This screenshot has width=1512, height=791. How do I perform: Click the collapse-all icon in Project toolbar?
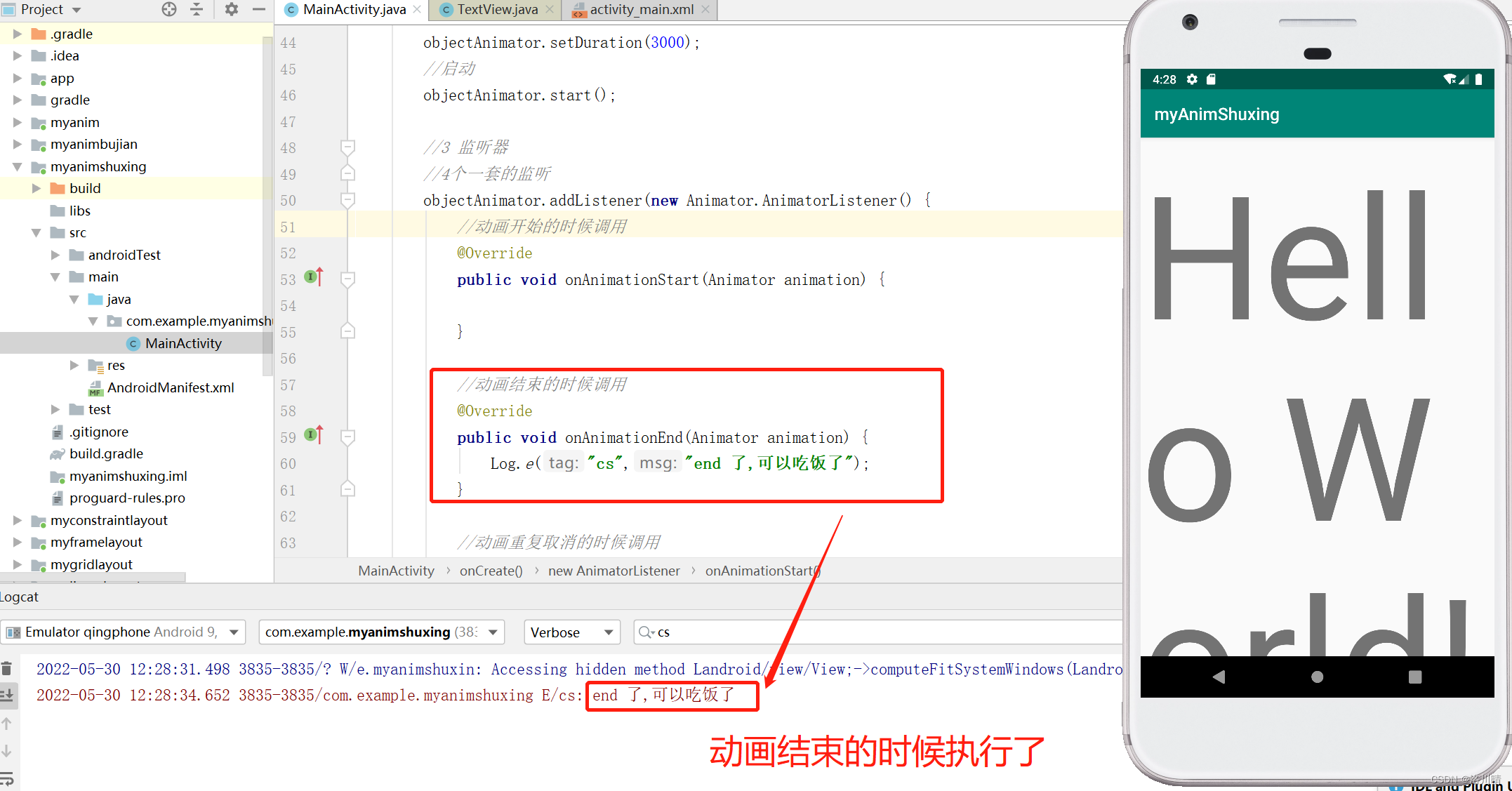click(x=197, y=10)
